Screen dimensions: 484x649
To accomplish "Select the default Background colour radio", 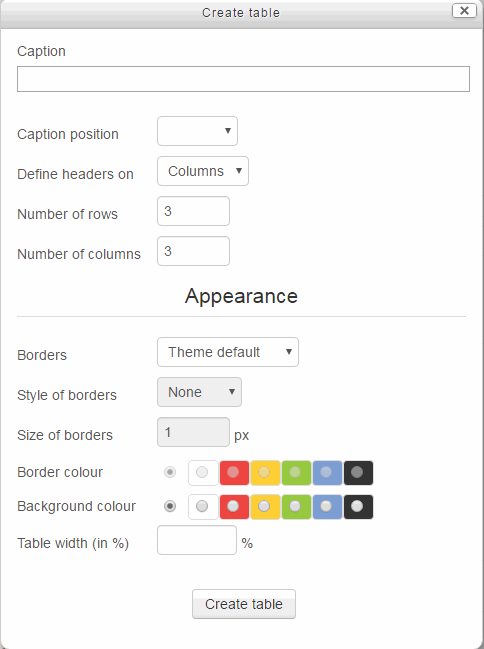I will 170,506.
